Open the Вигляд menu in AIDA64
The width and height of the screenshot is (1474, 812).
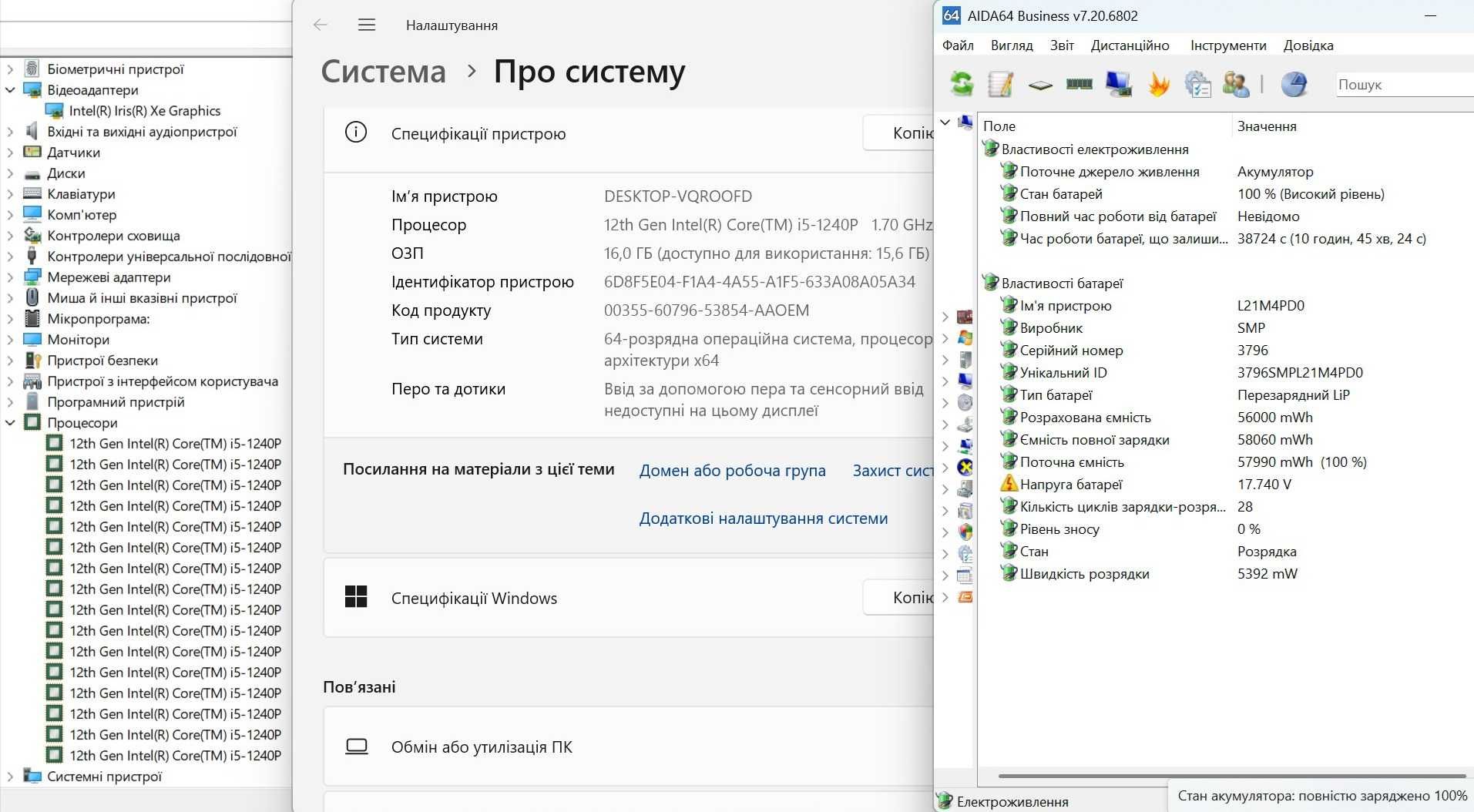pyautogui.click(x=1012, y=45)
